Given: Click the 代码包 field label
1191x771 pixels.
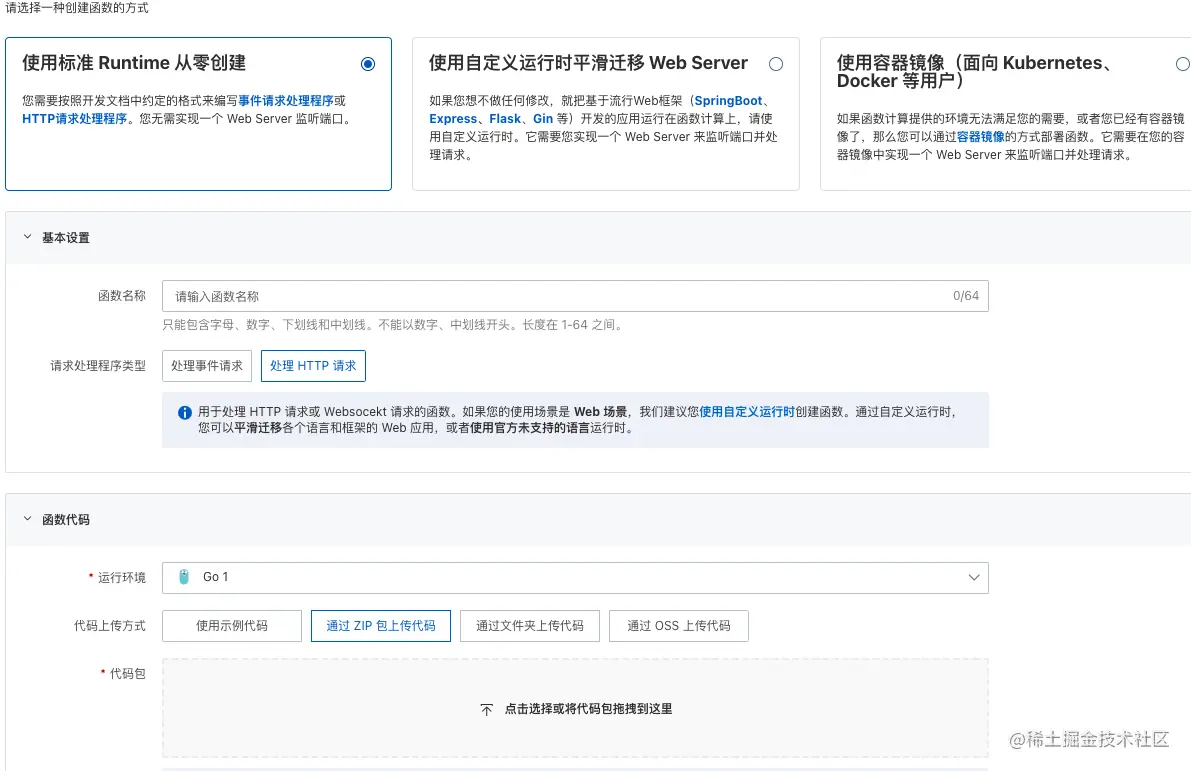Looking at the screenshot, I should point(127,673).
